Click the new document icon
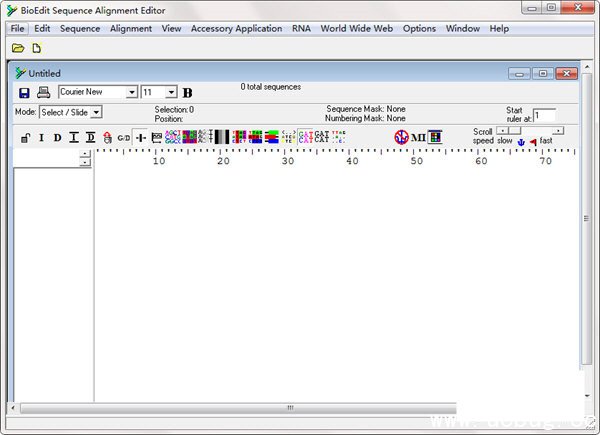The height and width of the screenshot is (435, 600). coord(37,48)
